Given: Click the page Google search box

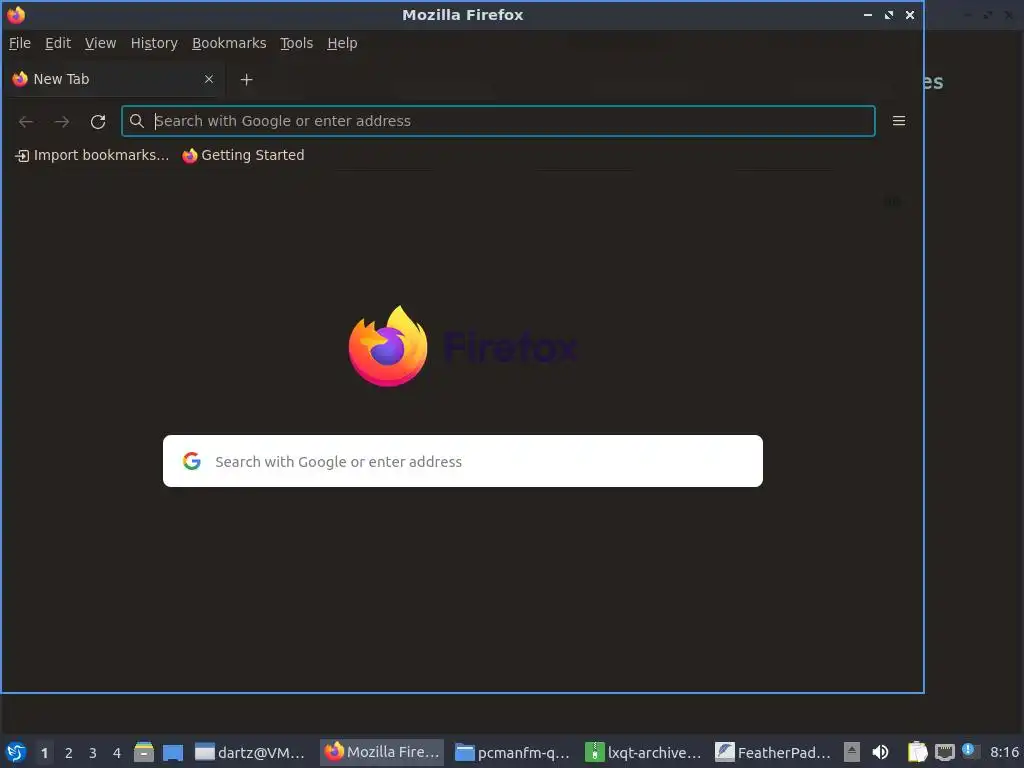Looking at the screenshot, I should pos(462,461).
